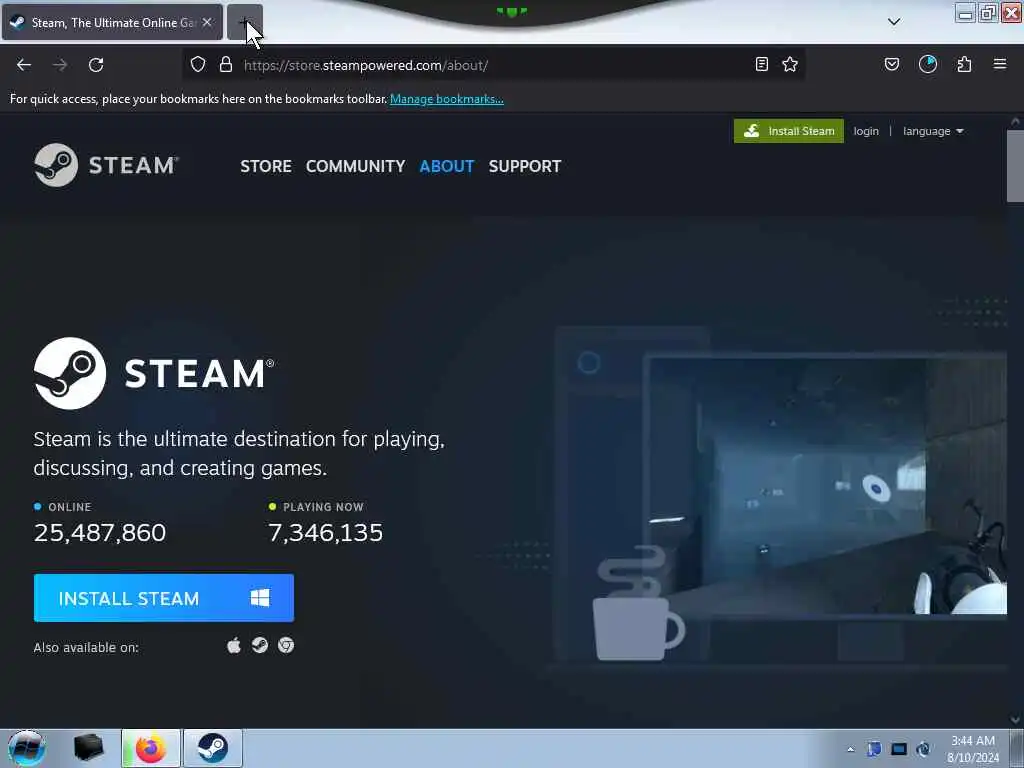
Task: Click the green Install Steam header button
Action: [x=789, y=131]
